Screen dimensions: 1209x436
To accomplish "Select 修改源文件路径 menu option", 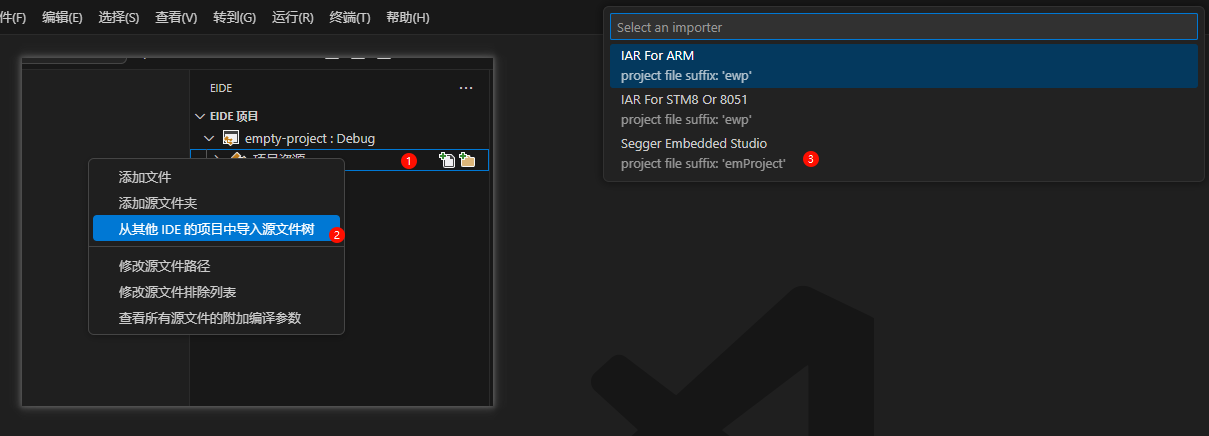I will coord(164,266).
